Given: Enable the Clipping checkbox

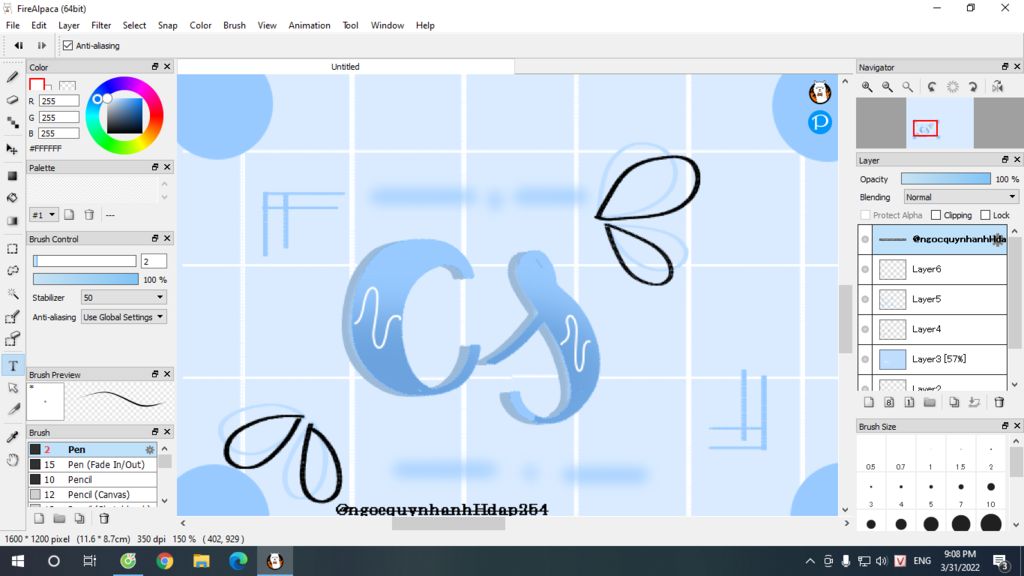Looking at the screenshot, I should [x=936, y=215].
